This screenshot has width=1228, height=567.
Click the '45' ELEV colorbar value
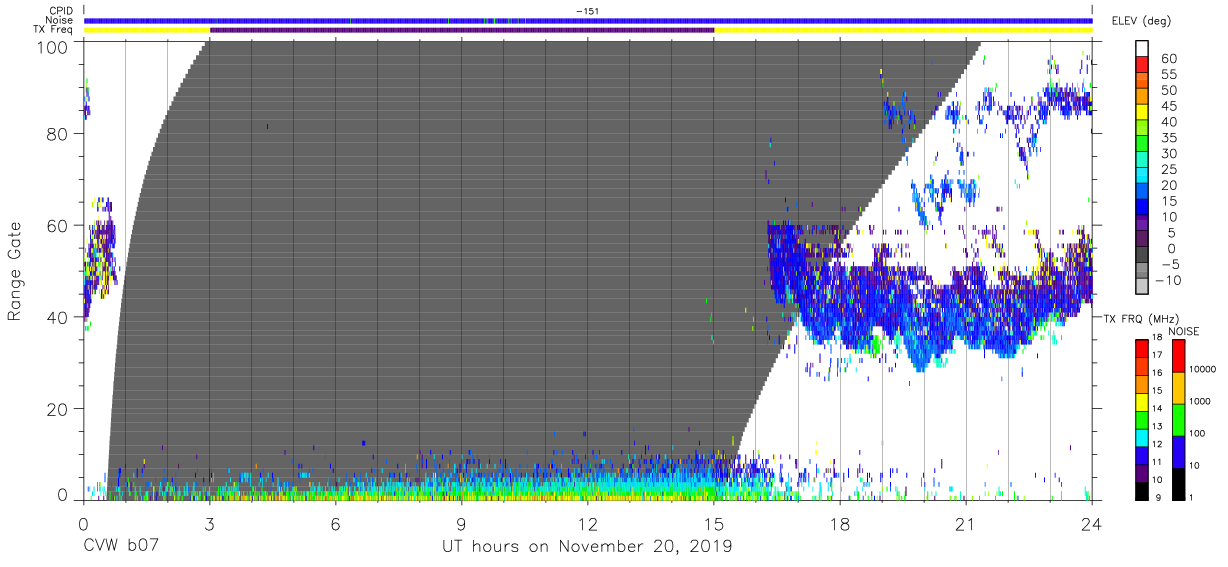pyautogui.click(x=1168, y=107)
